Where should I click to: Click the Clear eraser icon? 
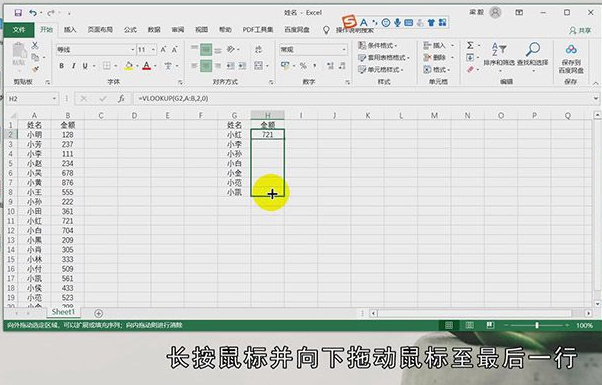click(470, 69)
